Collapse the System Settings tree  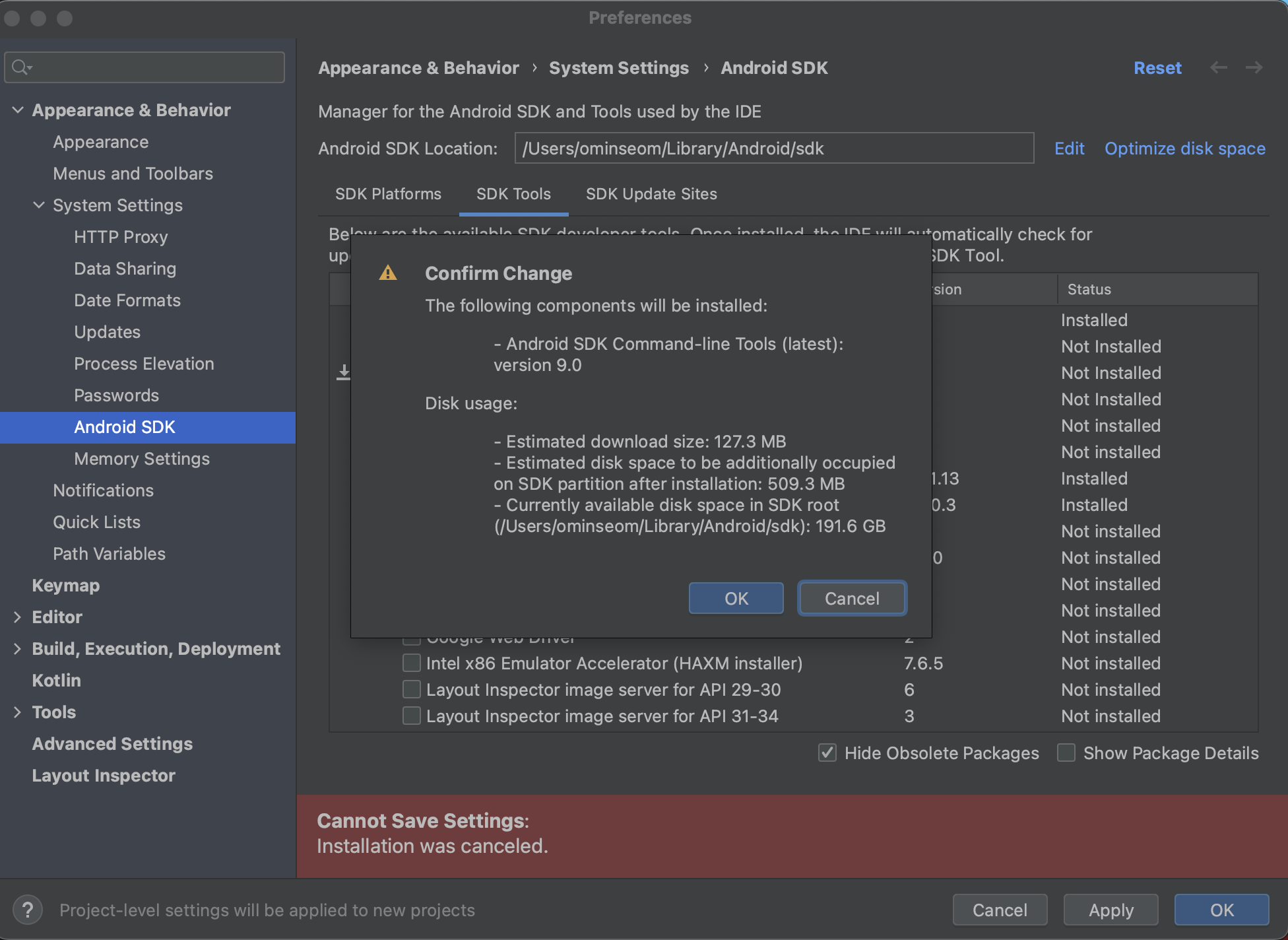coord(38,205)
